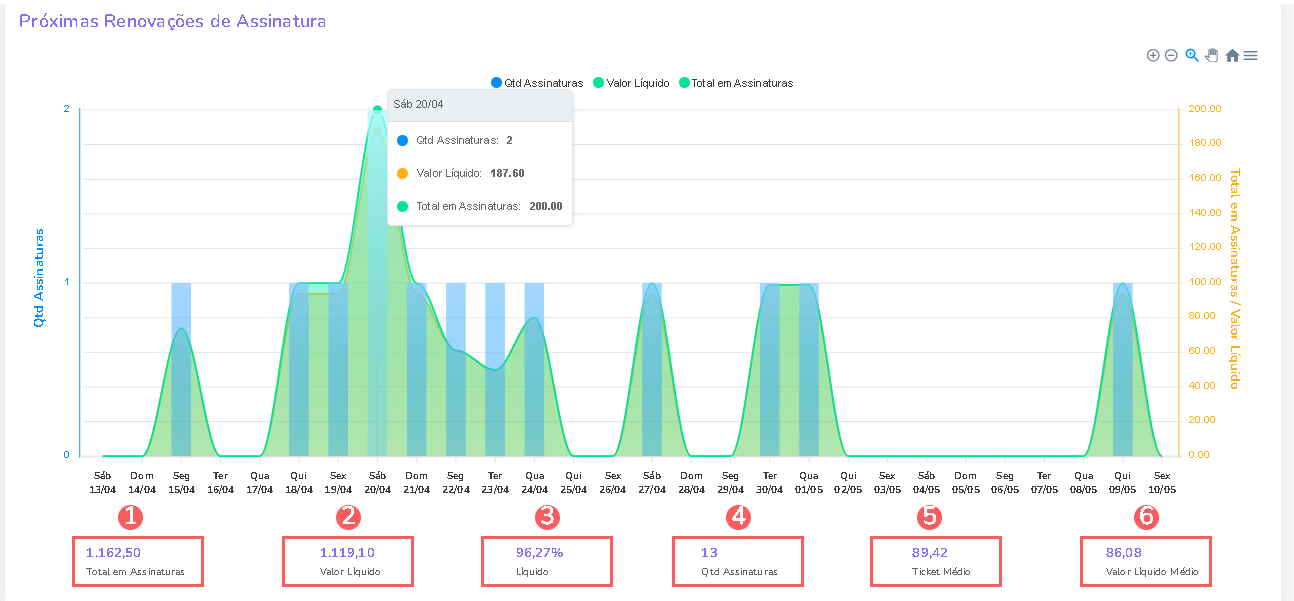This screenshot has width=1294, height=601.
Task: Select the selection zoom magnifier tool
Action: 1192,56
